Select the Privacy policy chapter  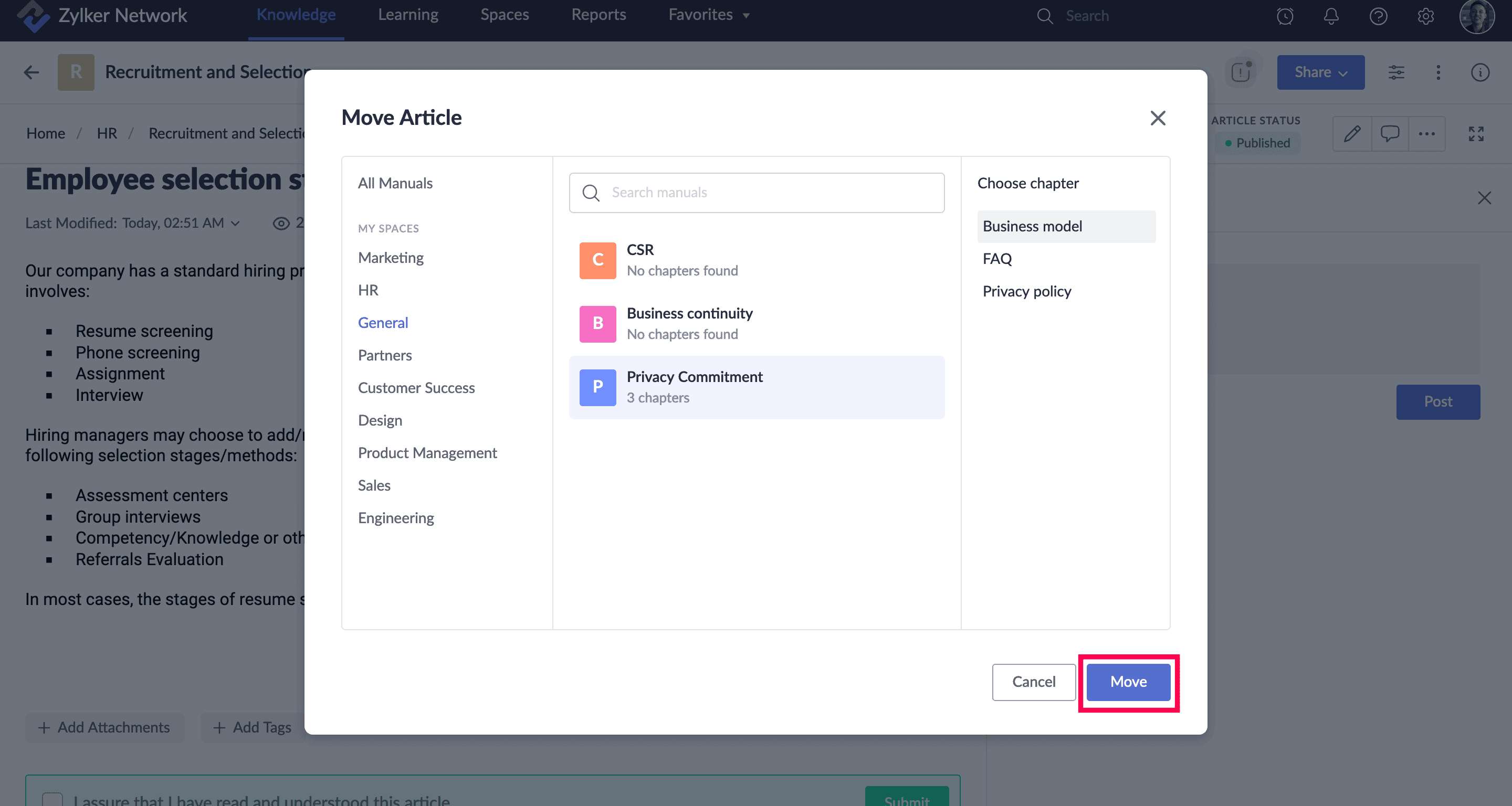[1026, 292]
